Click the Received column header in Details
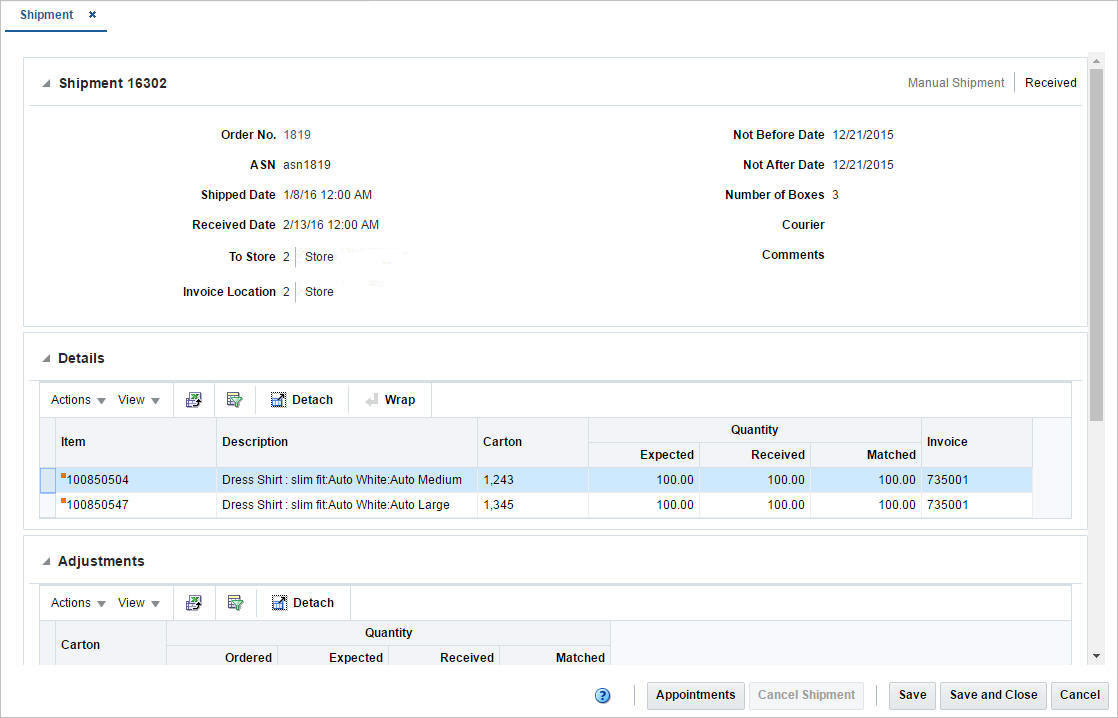The height and width of the screenshot is (718, 1118). point(755,455)
